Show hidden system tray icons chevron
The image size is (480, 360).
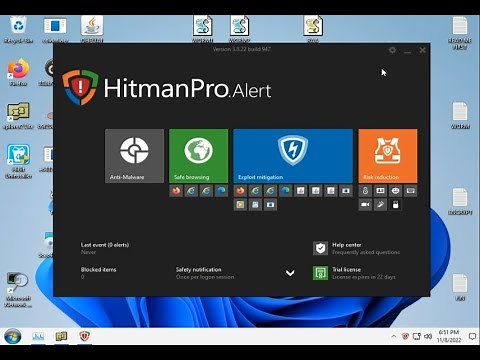[x=394, y=336]
